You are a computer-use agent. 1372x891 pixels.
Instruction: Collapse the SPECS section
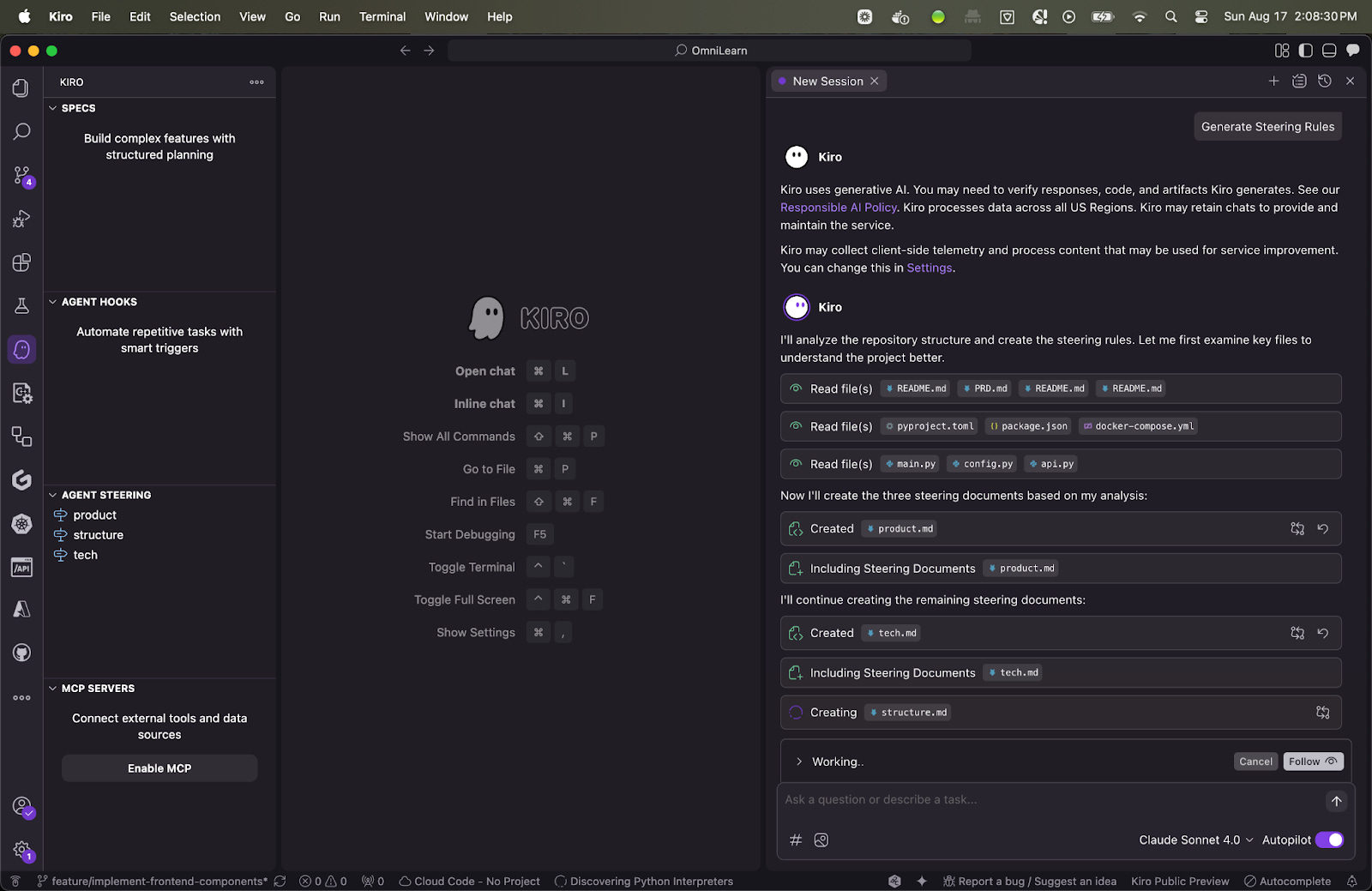pos(53,108)
